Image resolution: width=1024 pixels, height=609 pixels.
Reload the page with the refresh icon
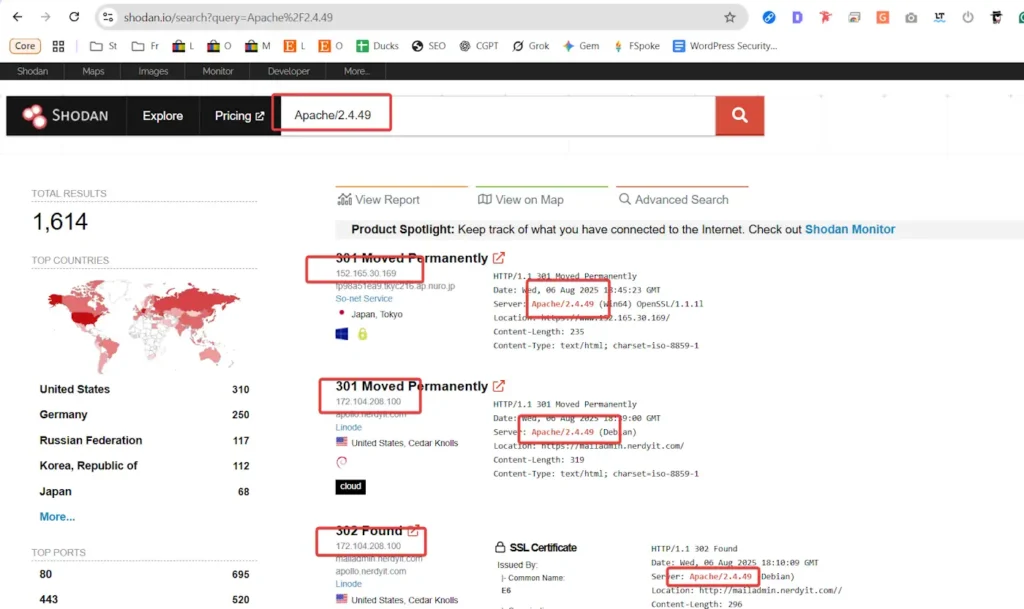click(74, 17)
